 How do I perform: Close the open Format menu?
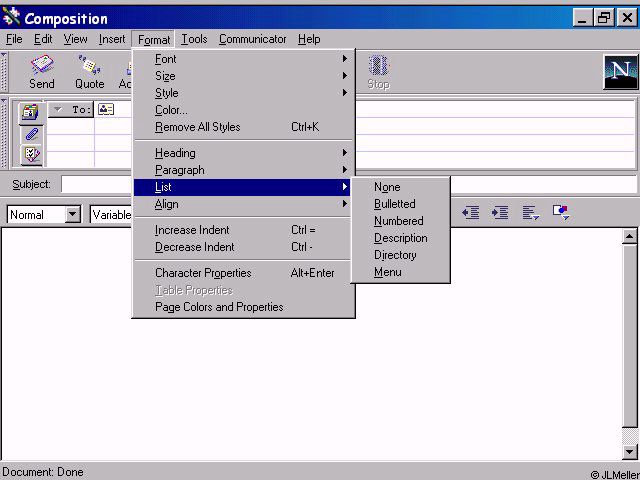(x=153, y=40)
